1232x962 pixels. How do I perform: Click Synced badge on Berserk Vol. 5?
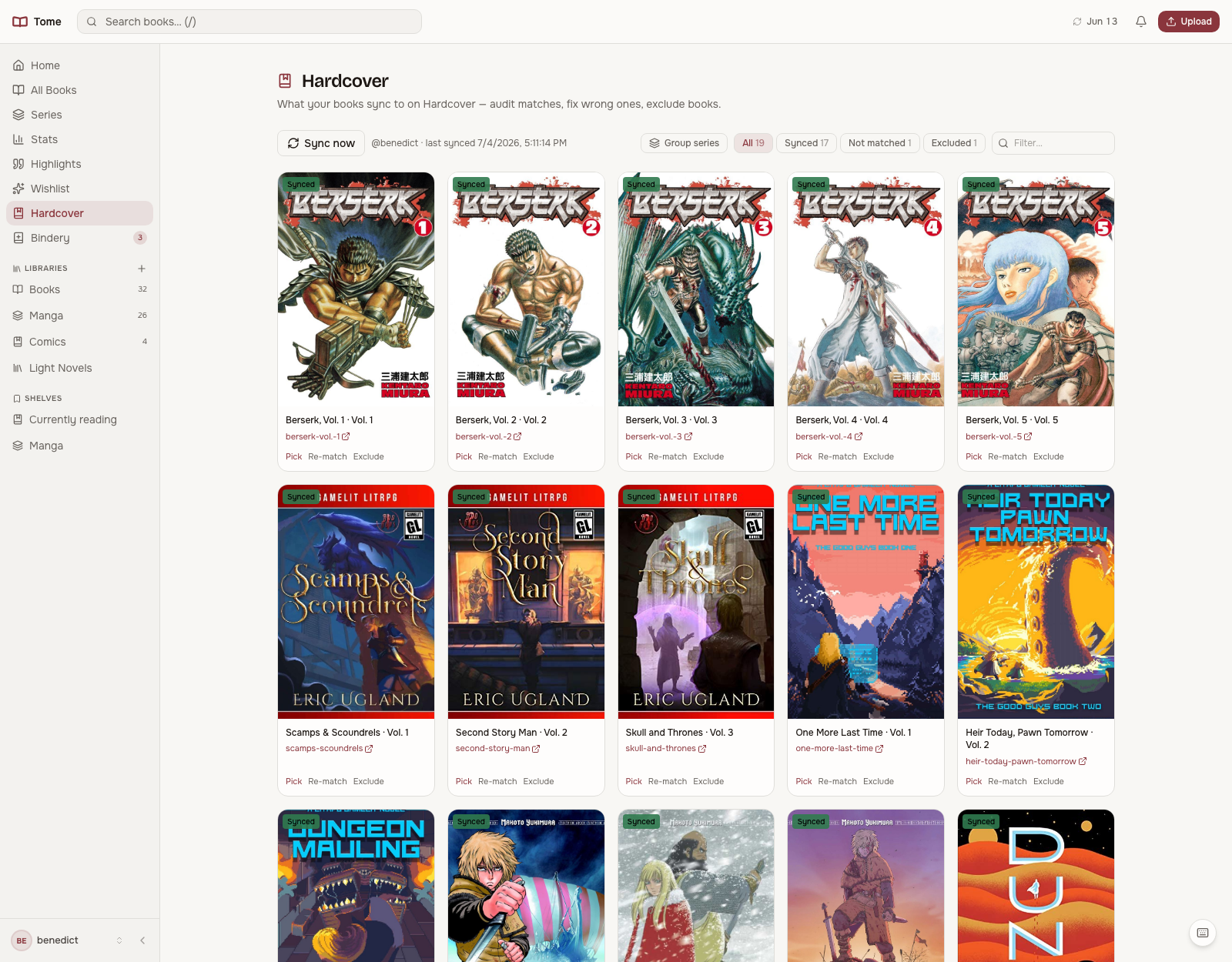tap(981, 185)
